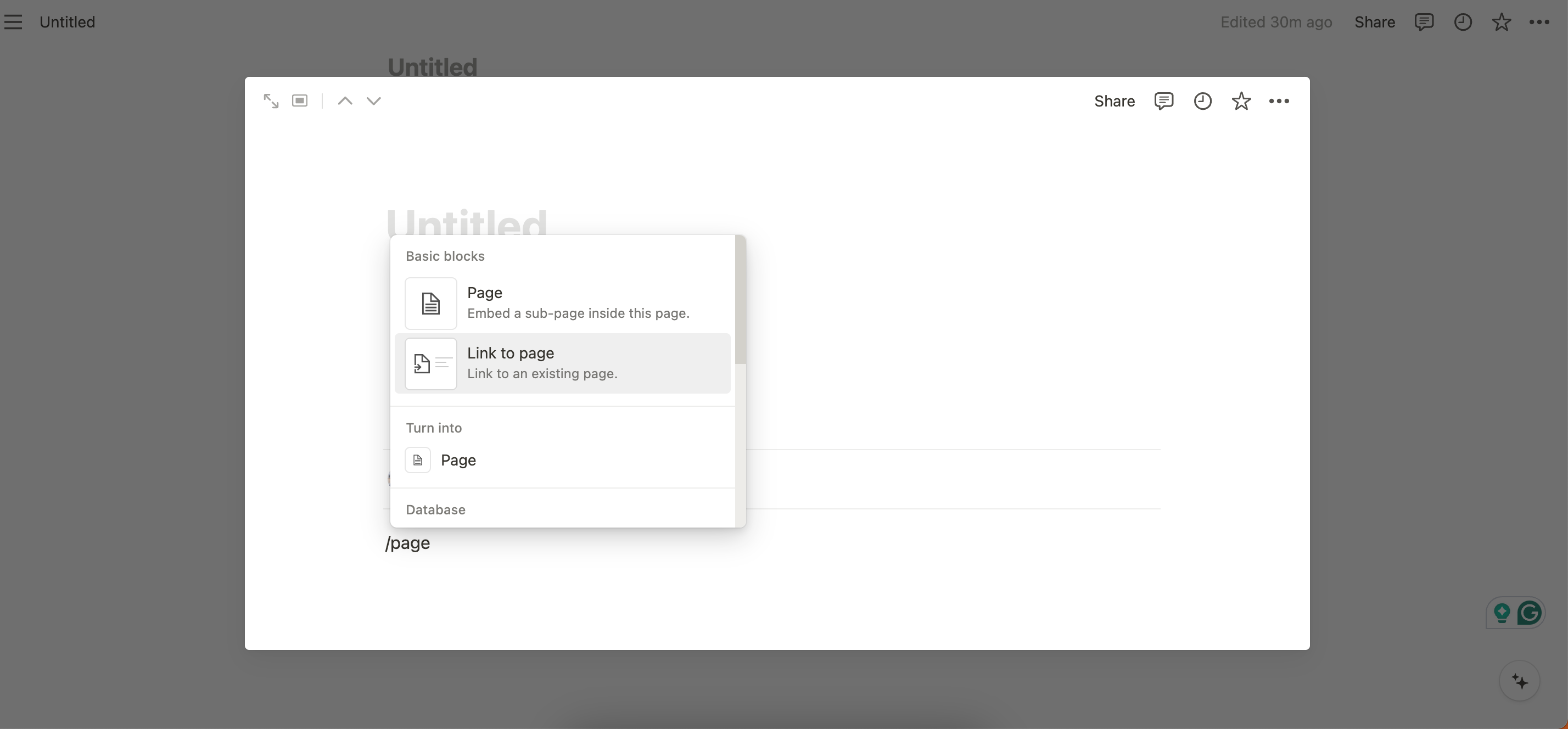The width and height of the screenshot is (1568, 729).
Task: Open the modal's three-dot options menu
Action: [x=1279, y=101]
